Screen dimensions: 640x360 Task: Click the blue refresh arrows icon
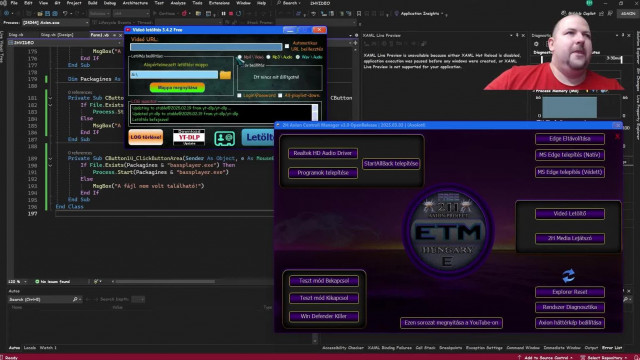click(569, 276)
